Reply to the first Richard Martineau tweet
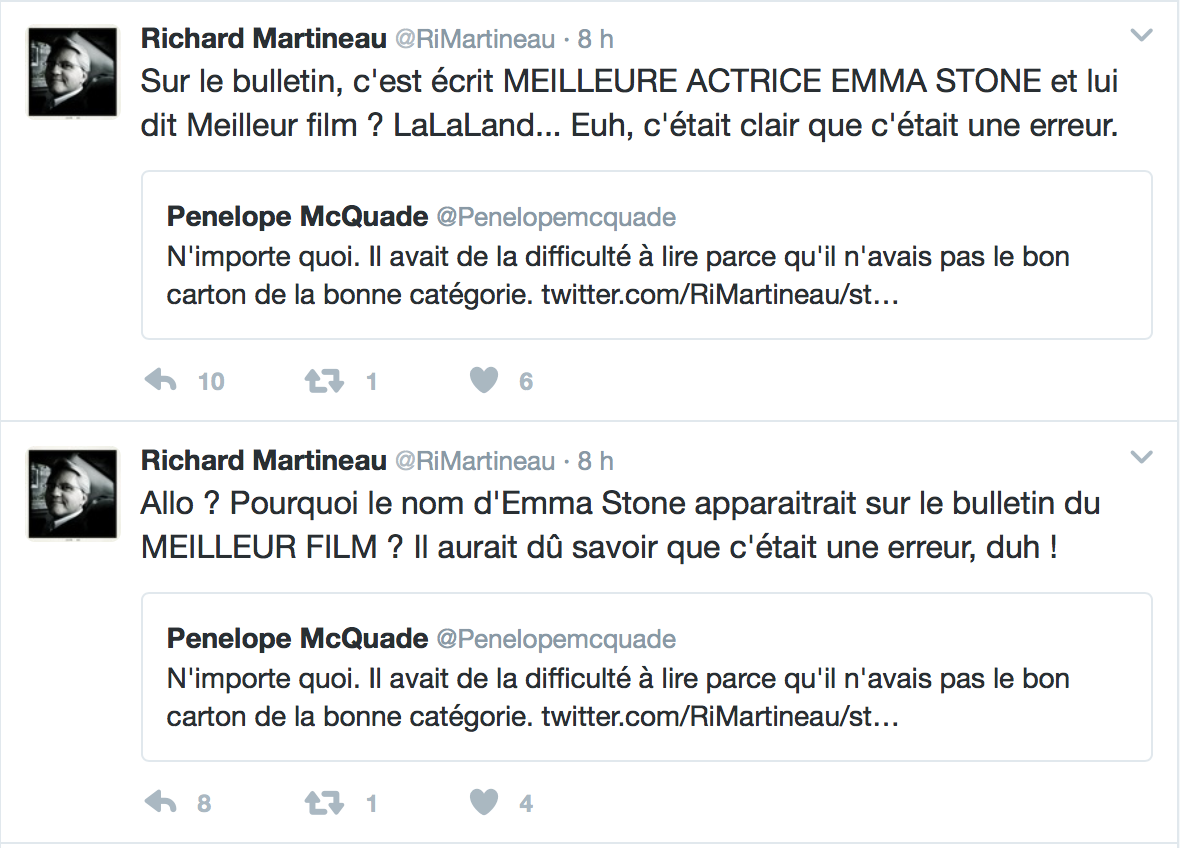 [160, 381]
